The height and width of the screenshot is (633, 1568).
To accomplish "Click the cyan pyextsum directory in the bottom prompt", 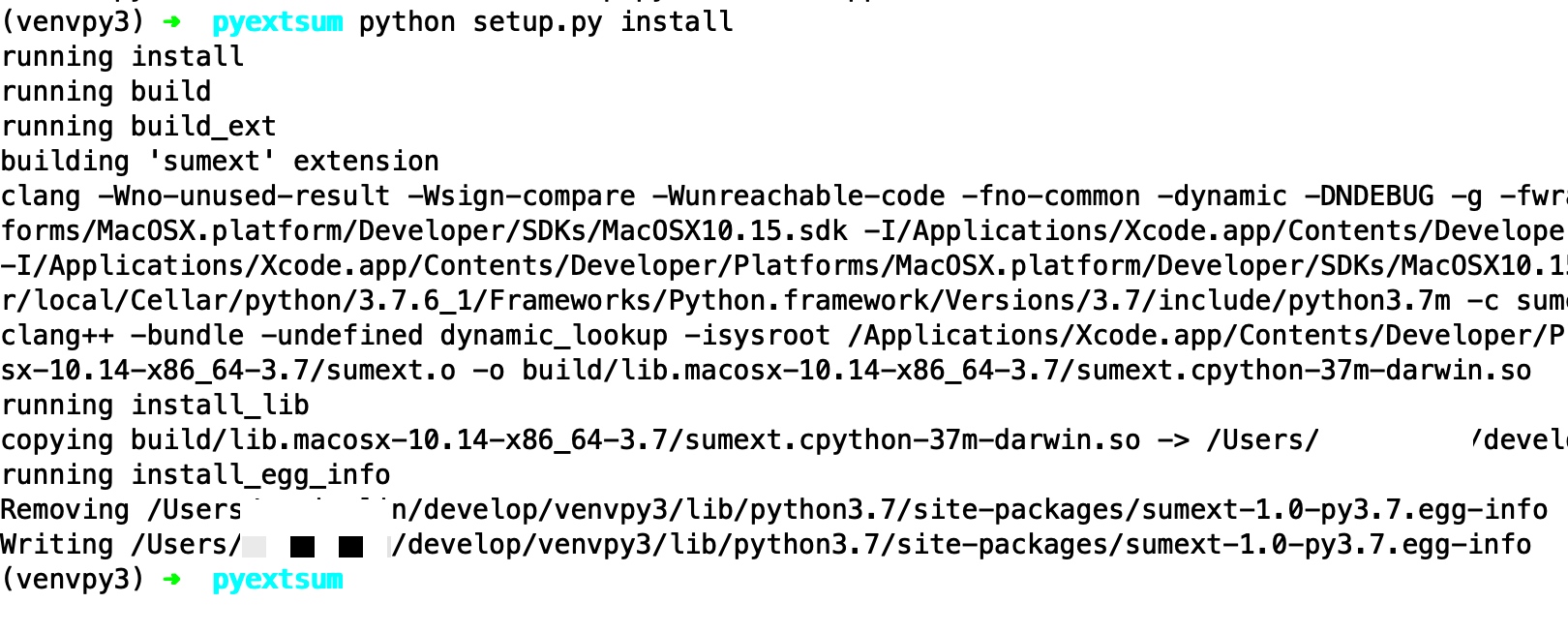I will 277,580.
